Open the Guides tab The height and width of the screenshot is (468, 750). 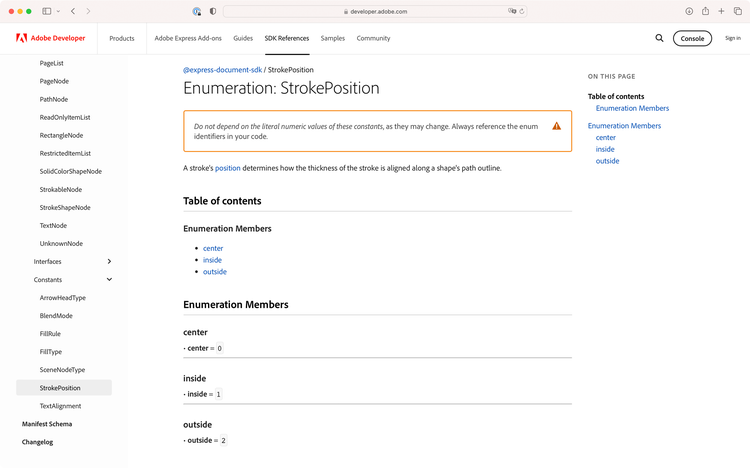tap(243, 38)
